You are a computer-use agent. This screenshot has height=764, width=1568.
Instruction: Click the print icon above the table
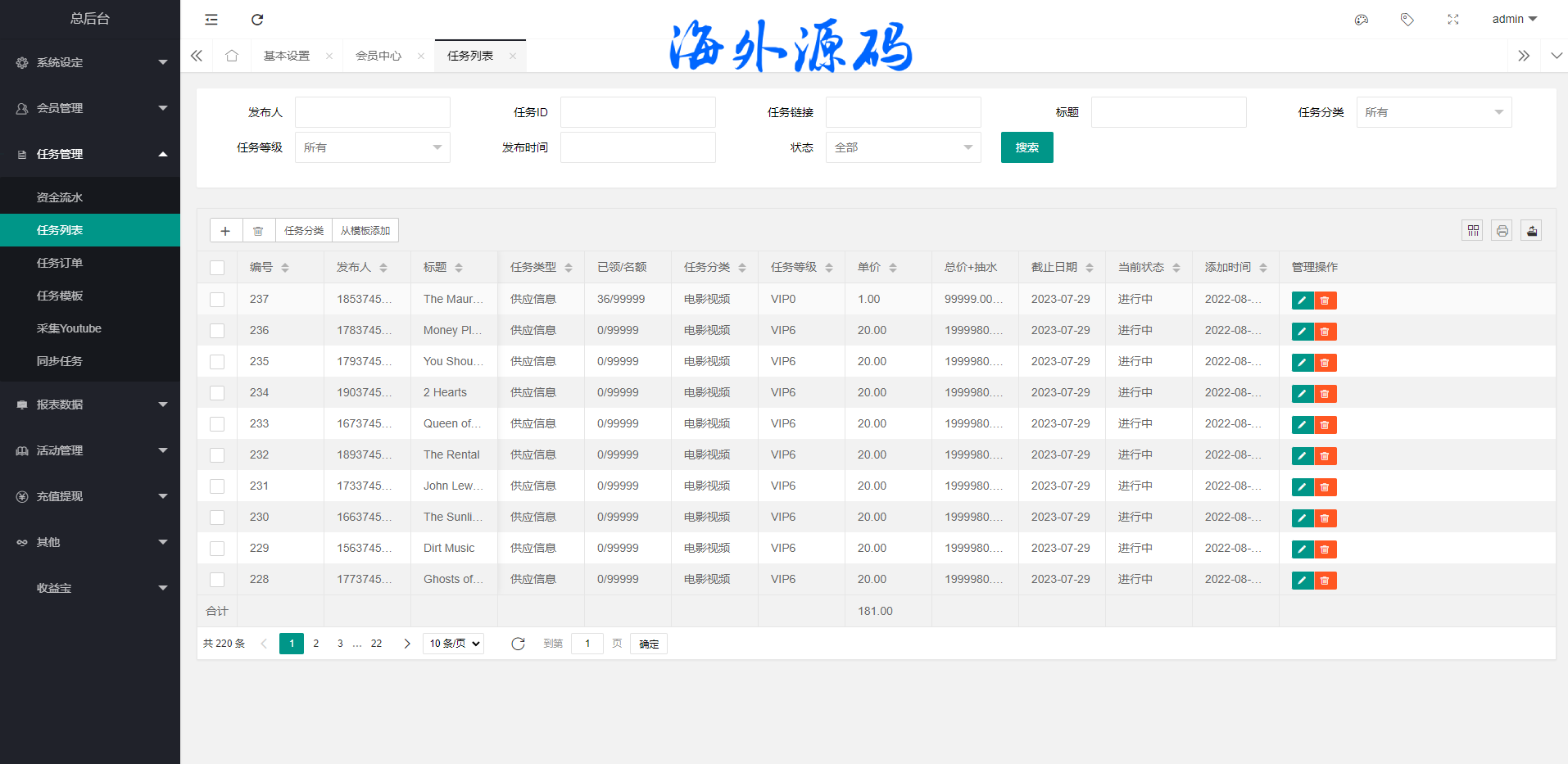point(1502,231)
